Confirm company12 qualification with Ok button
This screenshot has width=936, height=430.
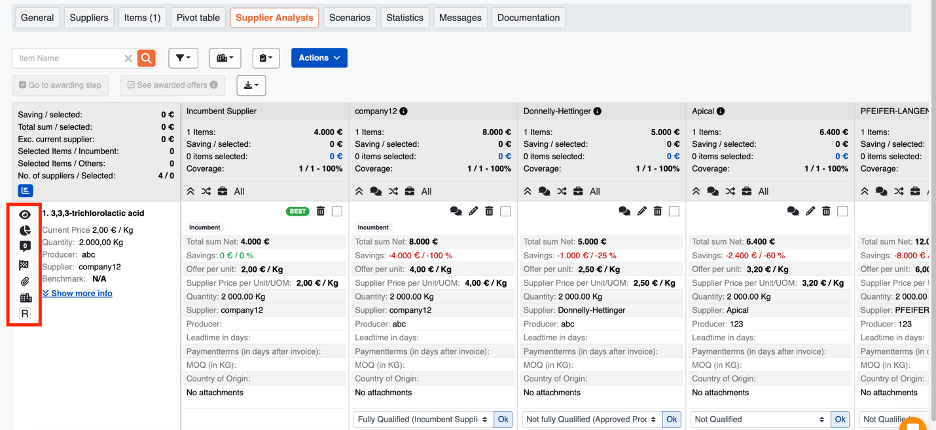point(503,420)
